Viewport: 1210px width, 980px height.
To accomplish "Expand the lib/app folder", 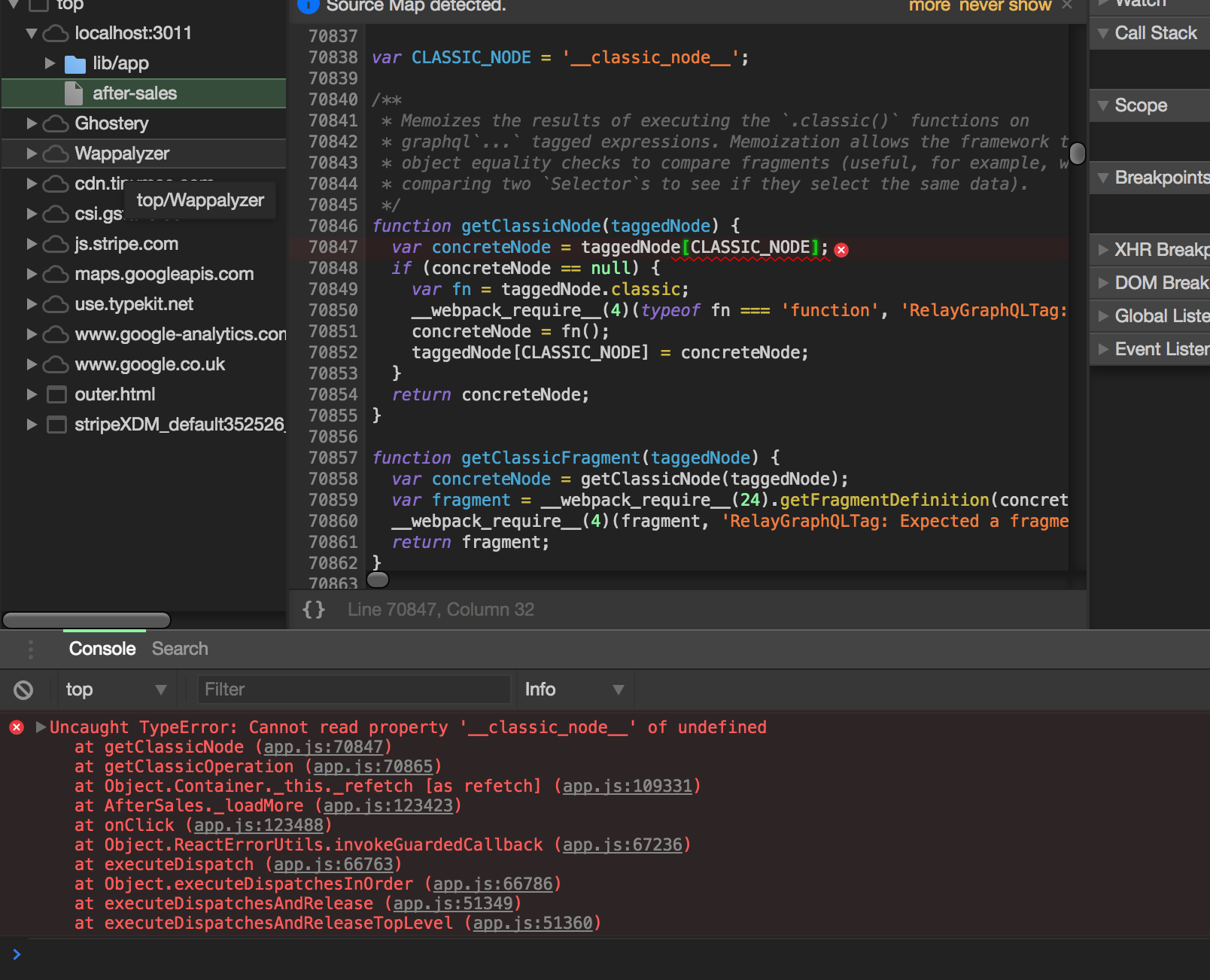I will pos(50,63).
